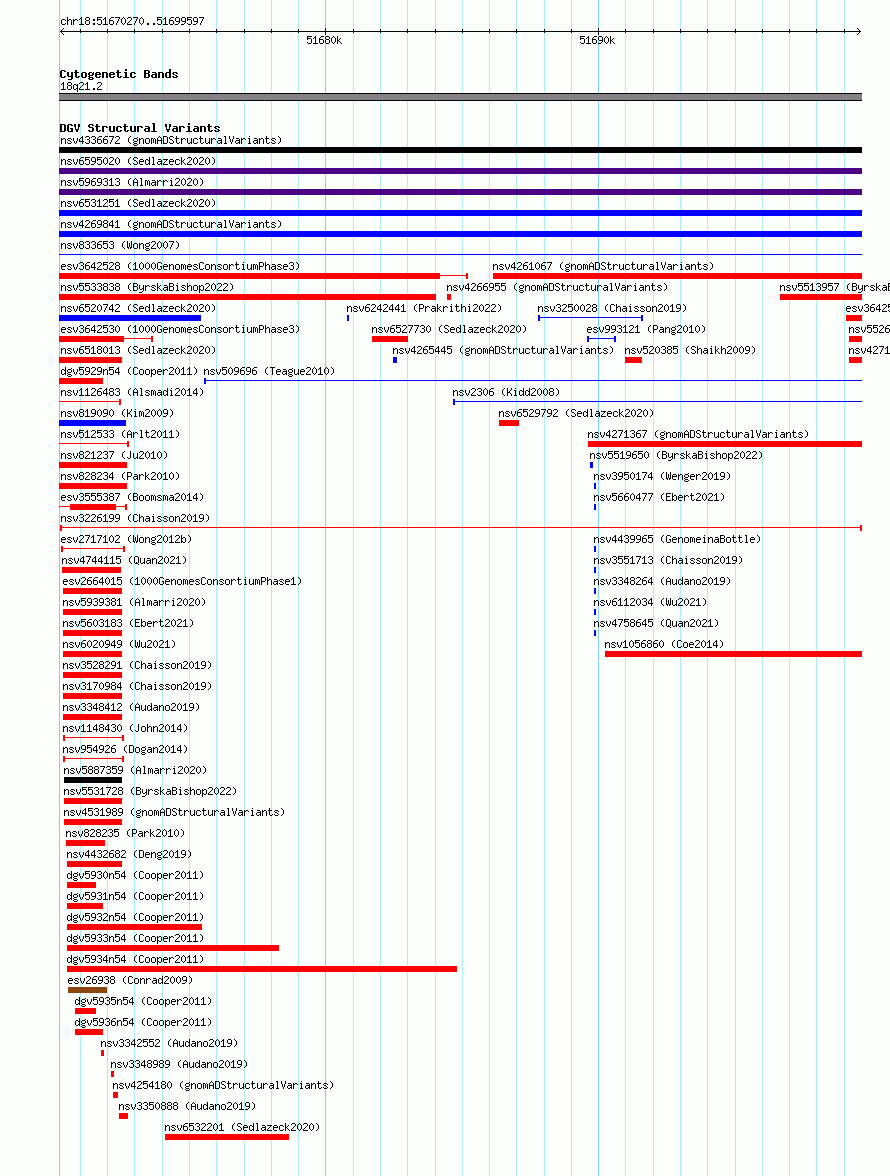Click nsv1148430 (John2014) label
The image size is (890, 1176).
coord(125,728)
